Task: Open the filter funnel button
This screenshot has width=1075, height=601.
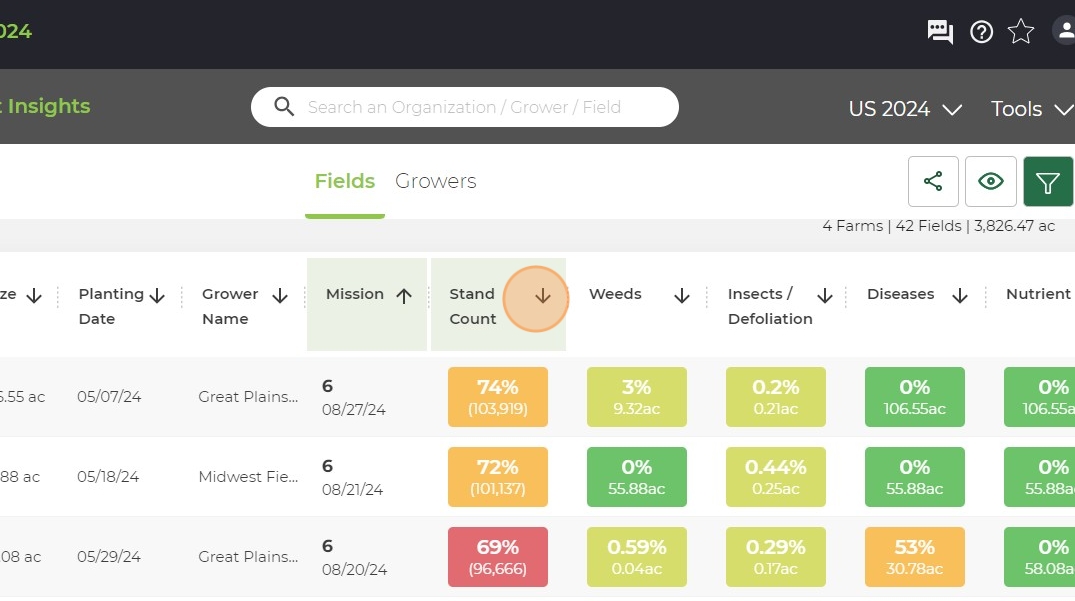Action: 1048,182
